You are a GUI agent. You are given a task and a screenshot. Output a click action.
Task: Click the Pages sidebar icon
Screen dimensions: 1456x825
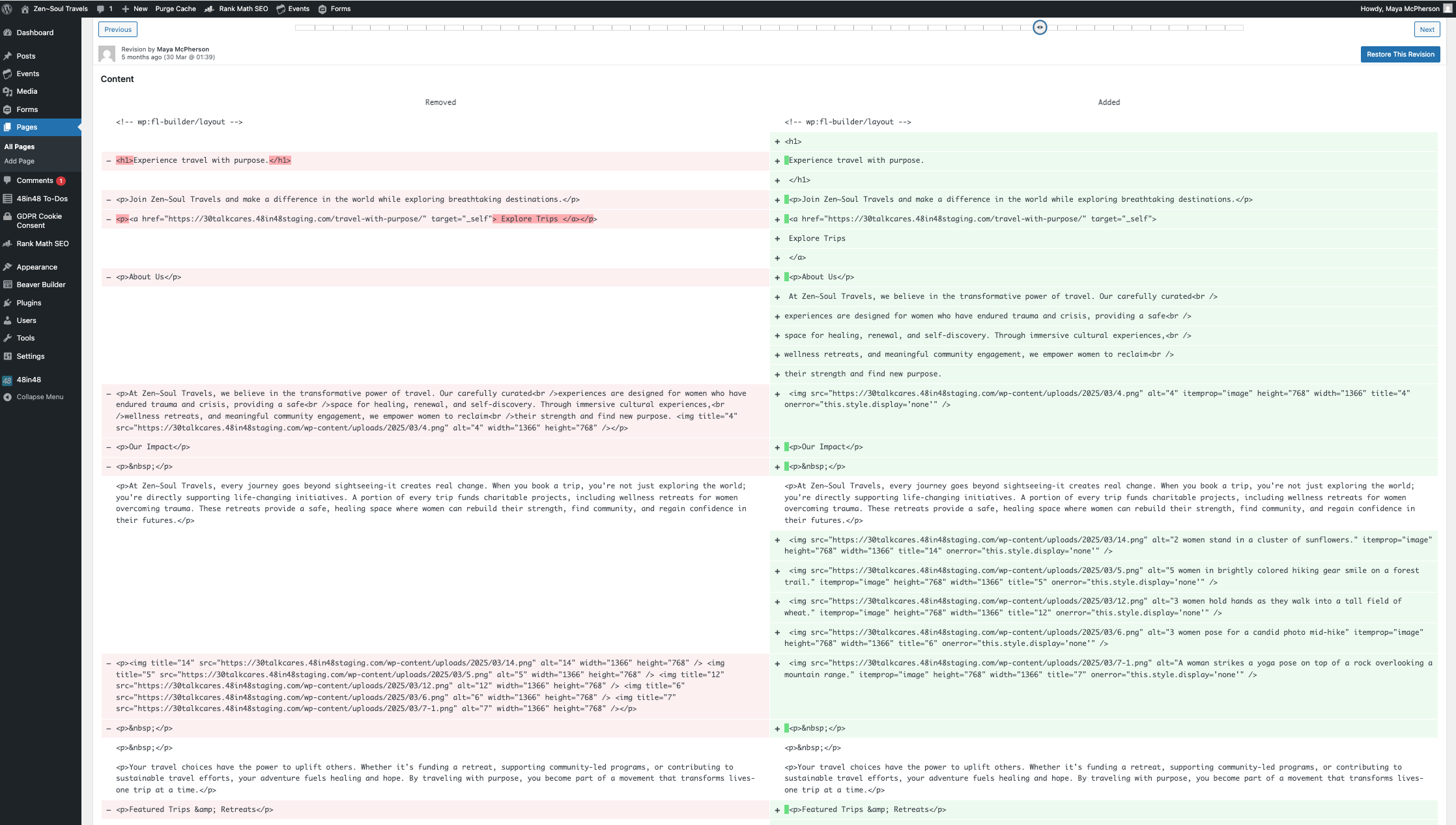tap(8, 127)
